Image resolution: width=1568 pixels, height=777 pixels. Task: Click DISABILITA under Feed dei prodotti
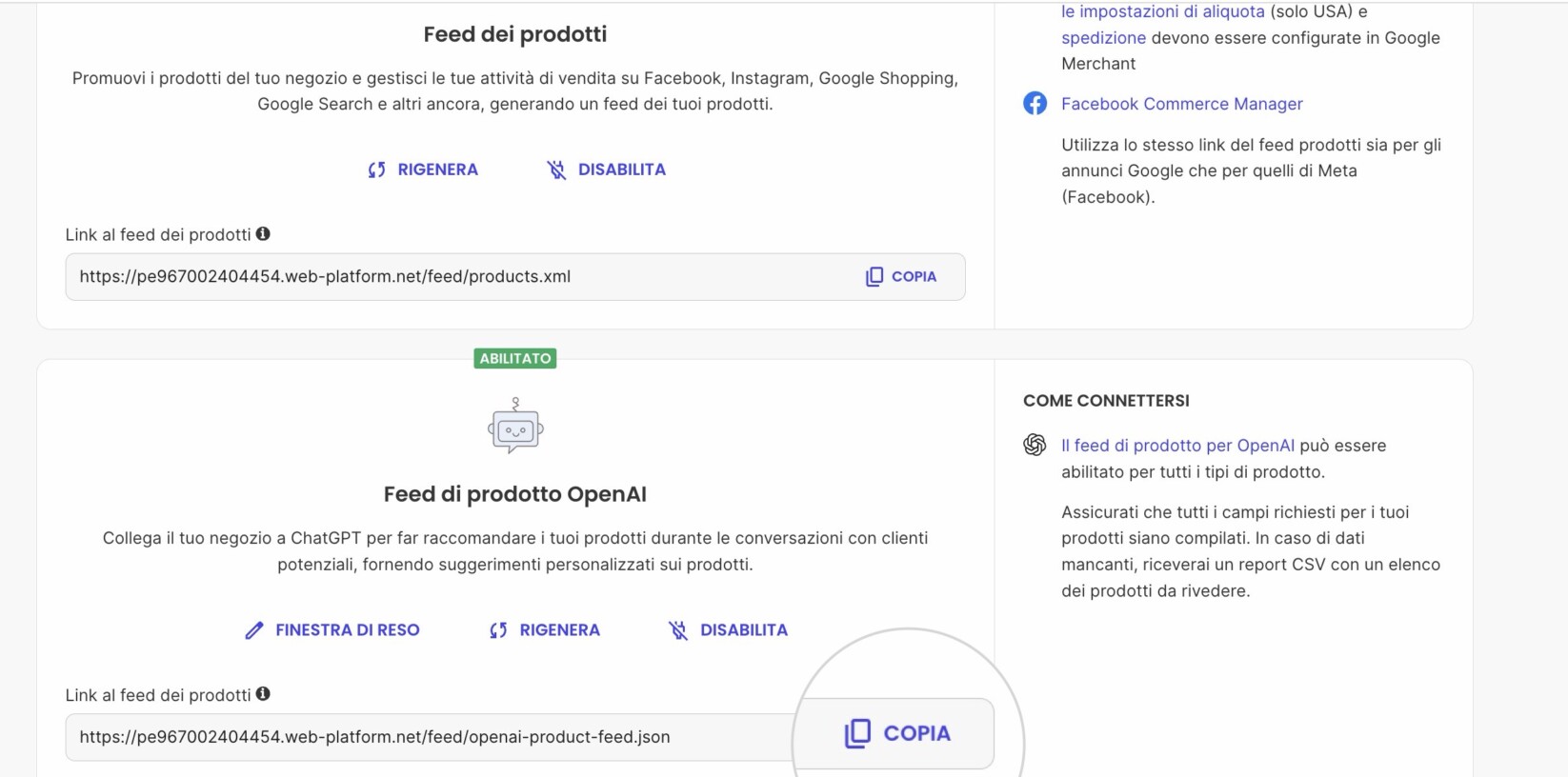[x=606, y=169]
